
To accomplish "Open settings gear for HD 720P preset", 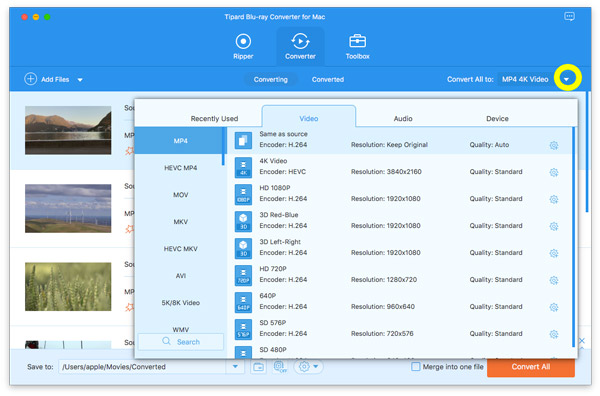I will click(553, 280).
